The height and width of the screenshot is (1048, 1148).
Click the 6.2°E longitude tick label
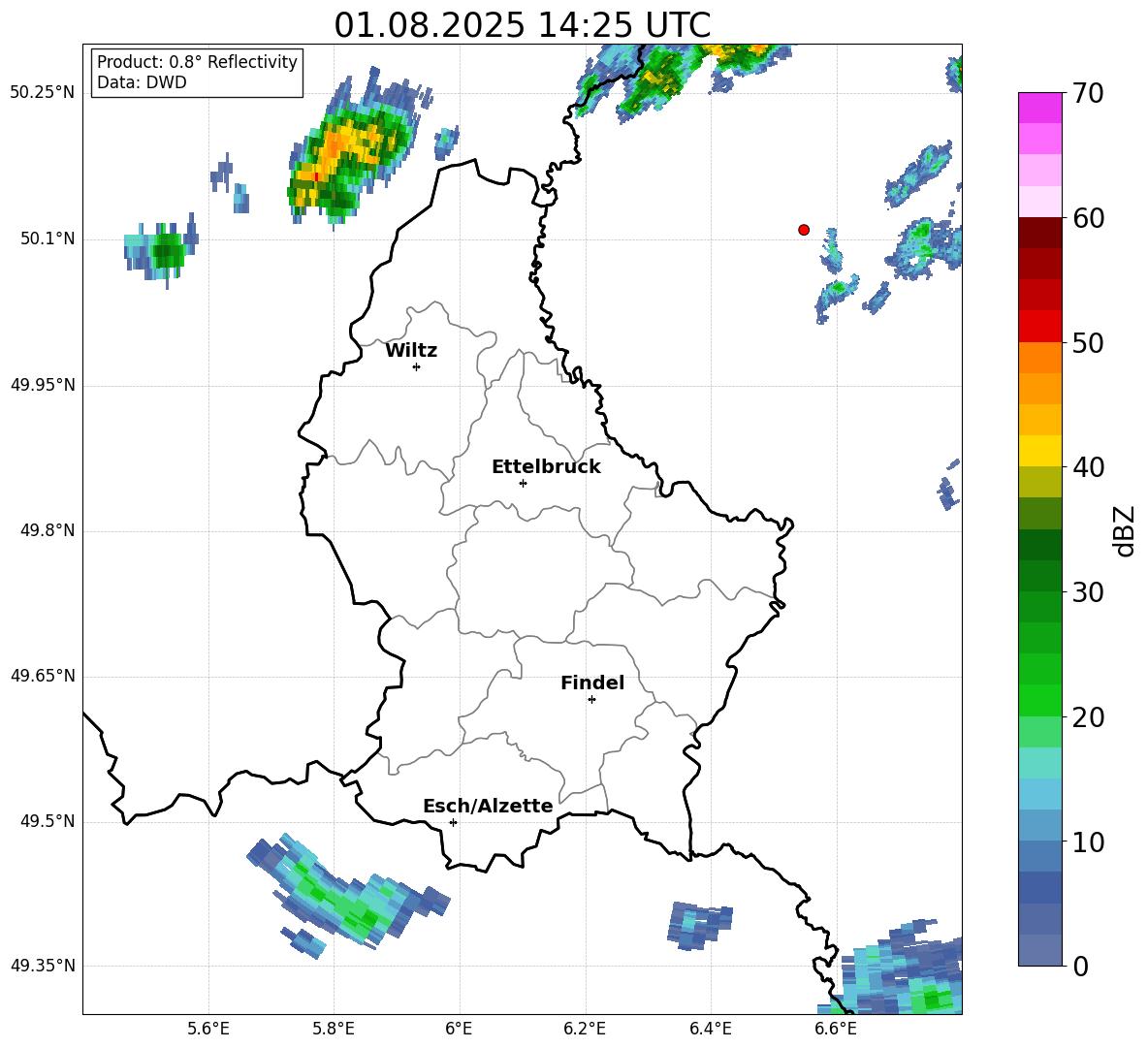tap(586, 1028)
